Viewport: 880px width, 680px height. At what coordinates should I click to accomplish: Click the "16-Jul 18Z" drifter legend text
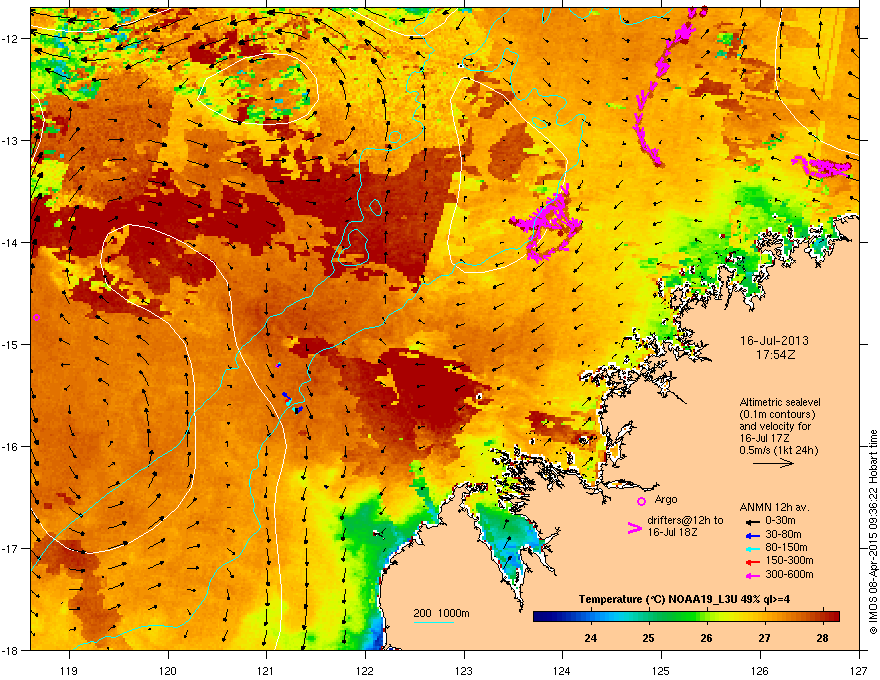pos(672,532)
